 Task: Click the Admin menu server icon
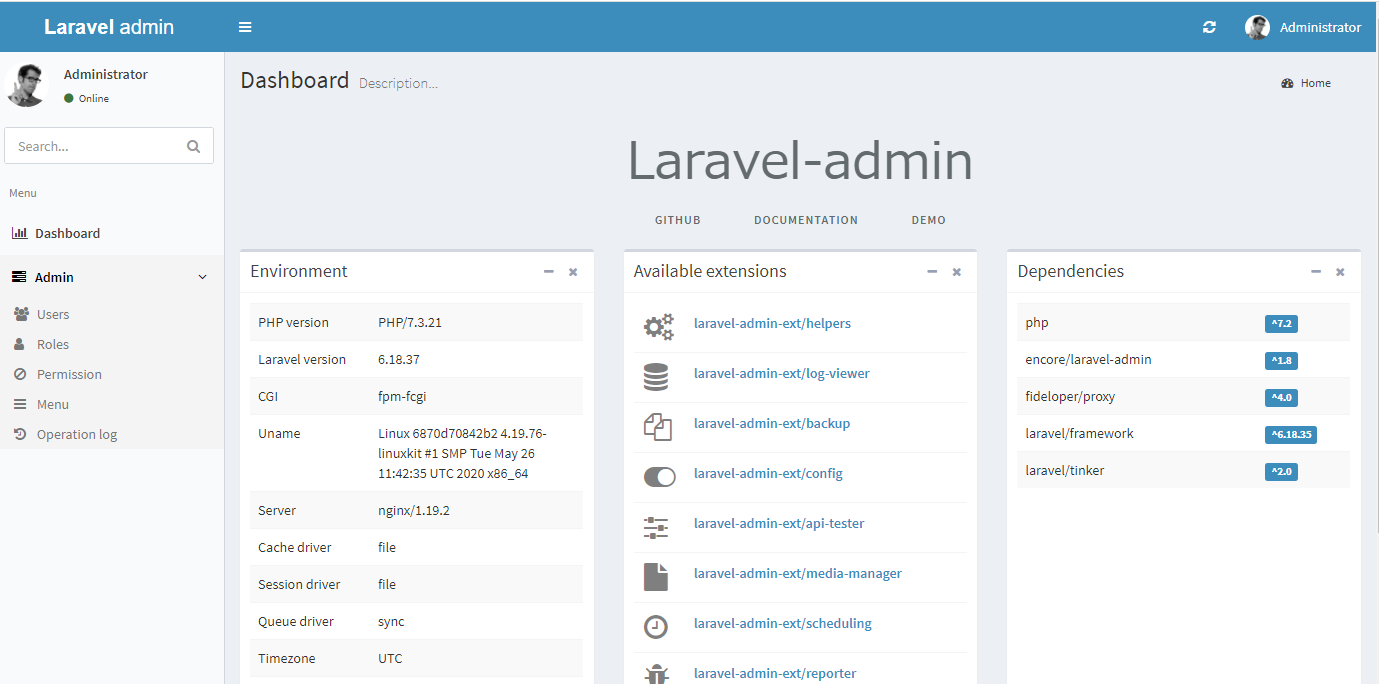19,277
